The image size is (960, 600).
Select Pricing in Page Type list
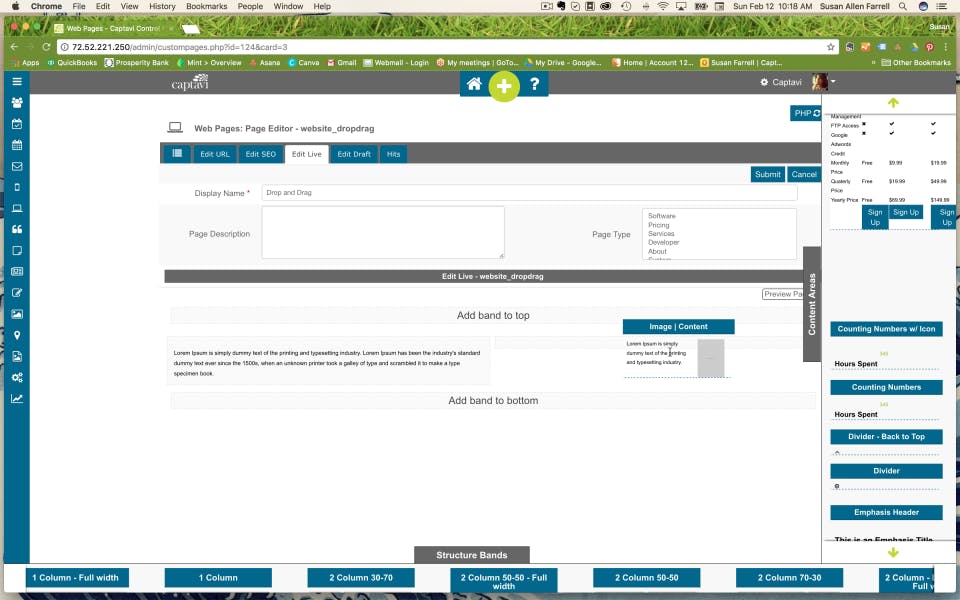click(659, 225)
